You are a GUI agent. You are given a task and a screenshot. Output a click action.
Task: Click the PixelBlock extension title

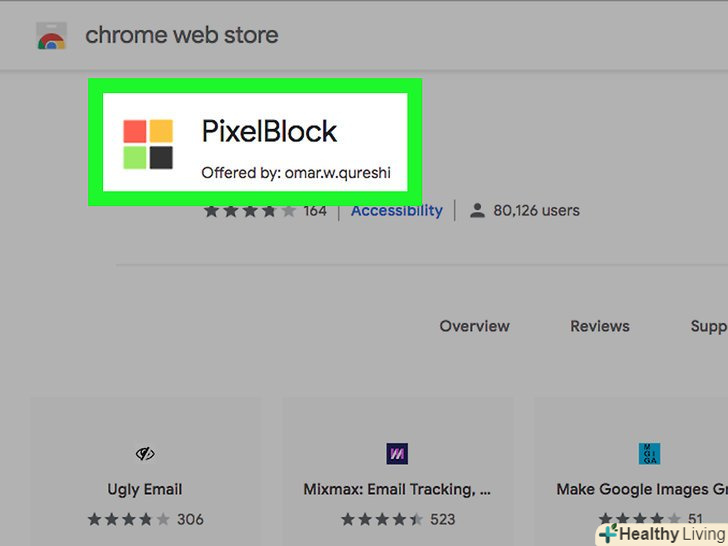269,131
